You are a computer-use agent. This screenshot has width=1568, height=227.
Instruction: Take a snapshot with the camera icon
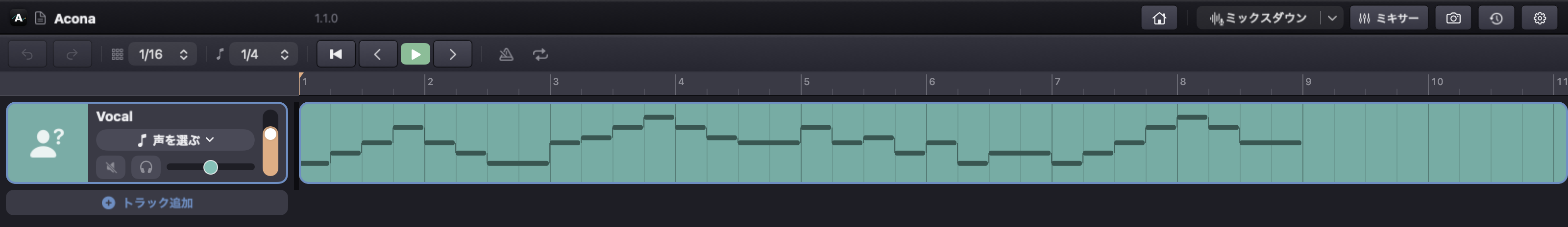(1453, 18)
